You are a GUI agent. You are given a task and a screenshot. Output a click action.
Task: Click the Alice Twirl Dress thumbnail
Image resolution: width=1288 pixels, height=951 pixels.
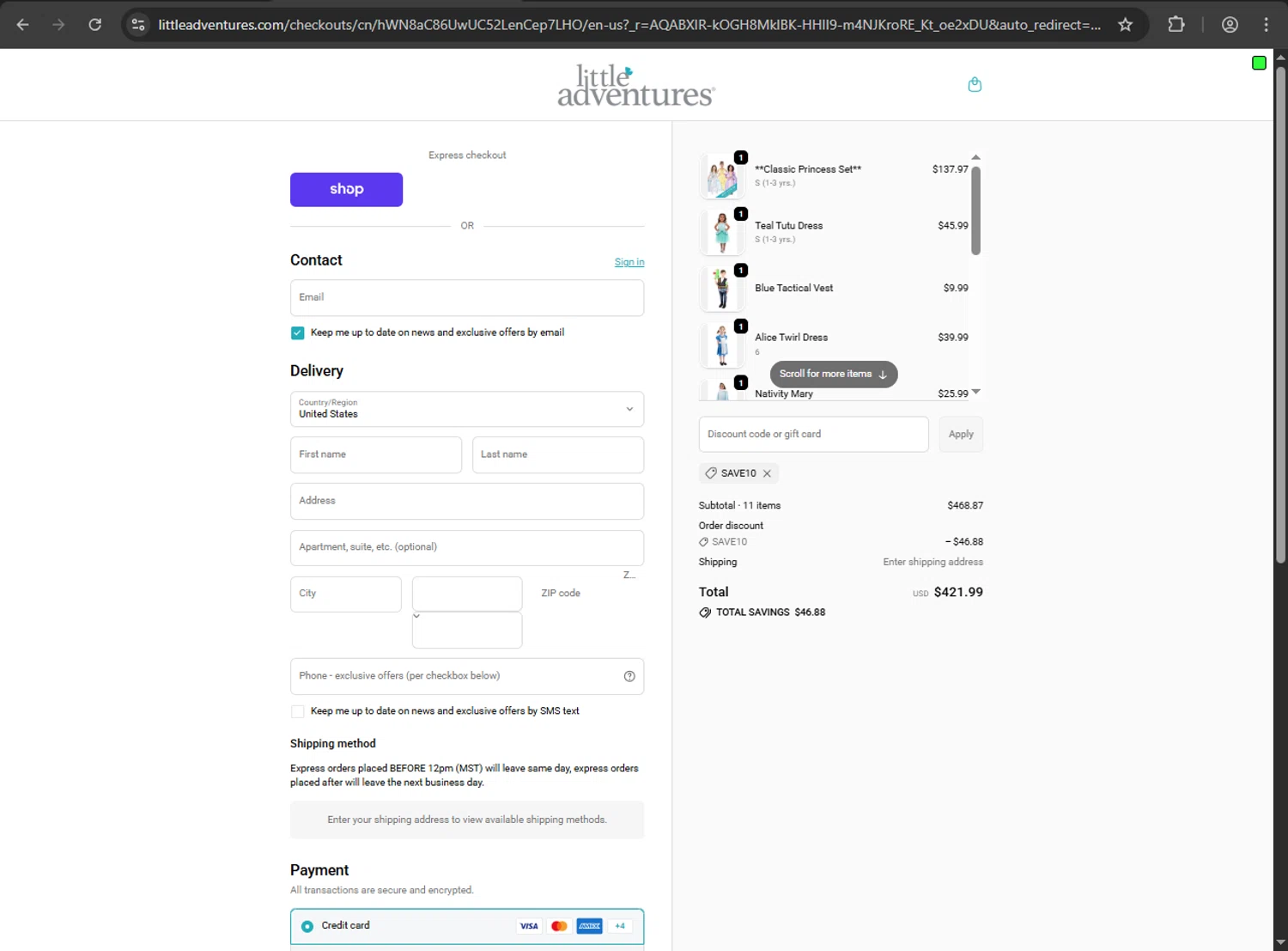(x=722, y=344)
